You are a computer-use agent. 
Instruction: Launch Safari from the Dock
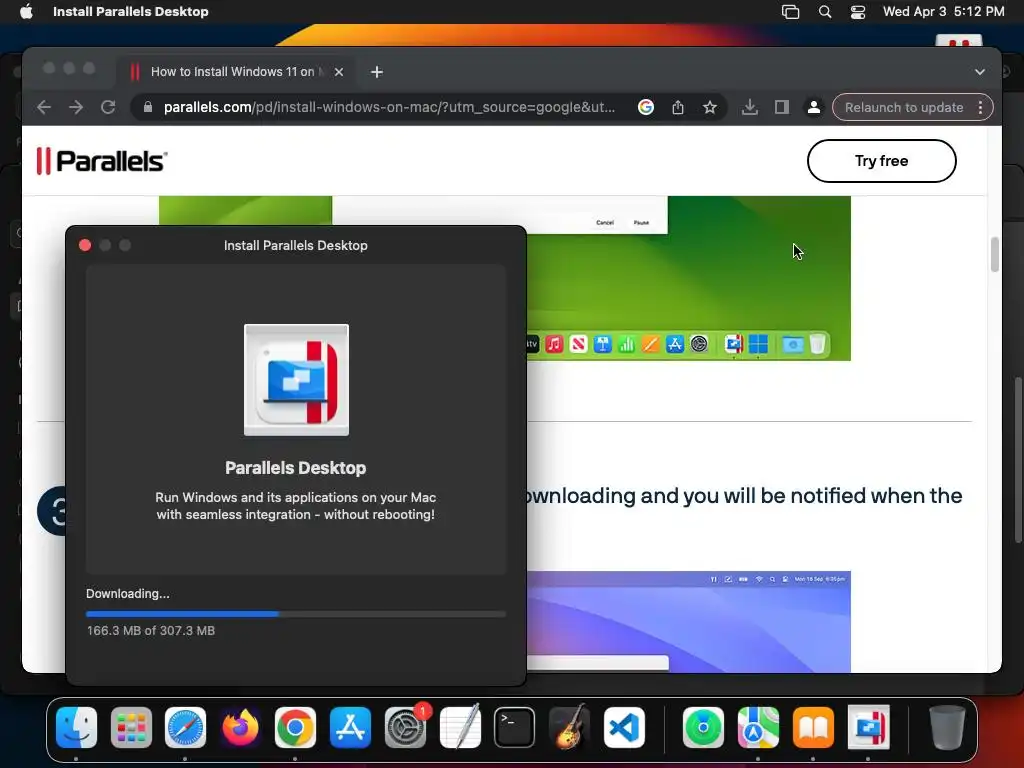(x=185, y=727)
